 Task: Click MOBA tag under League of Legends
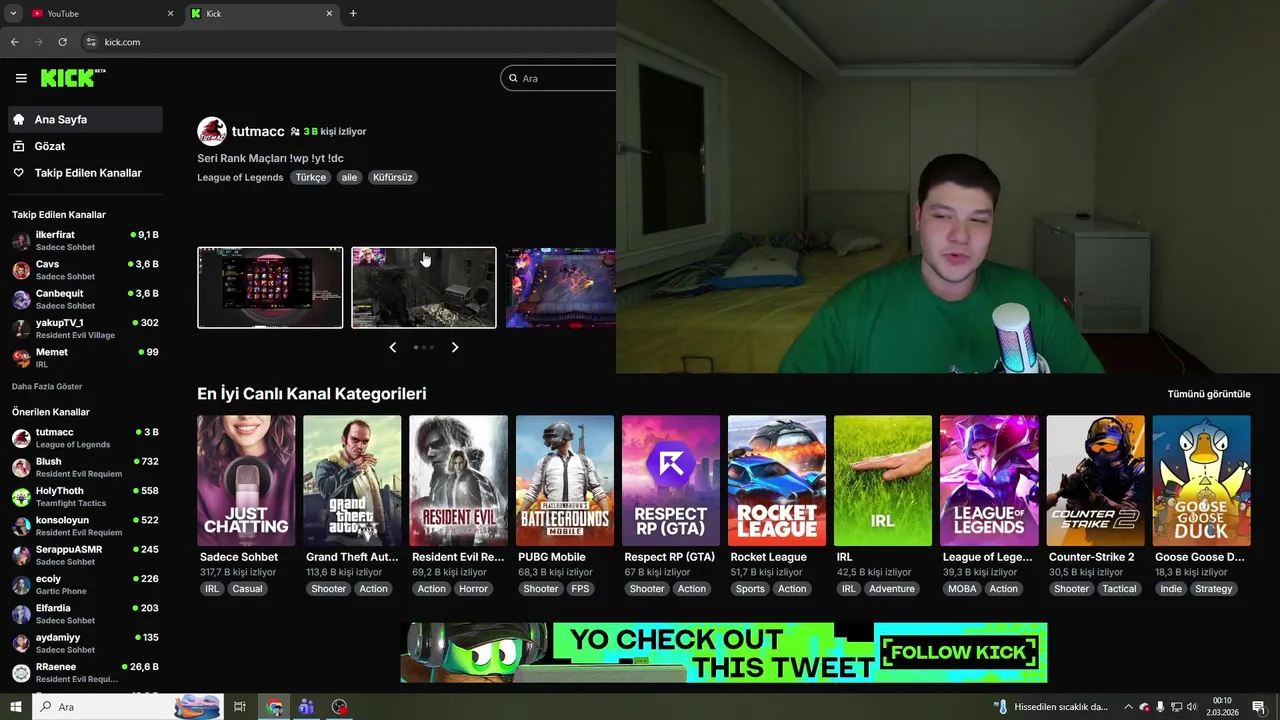962,589
